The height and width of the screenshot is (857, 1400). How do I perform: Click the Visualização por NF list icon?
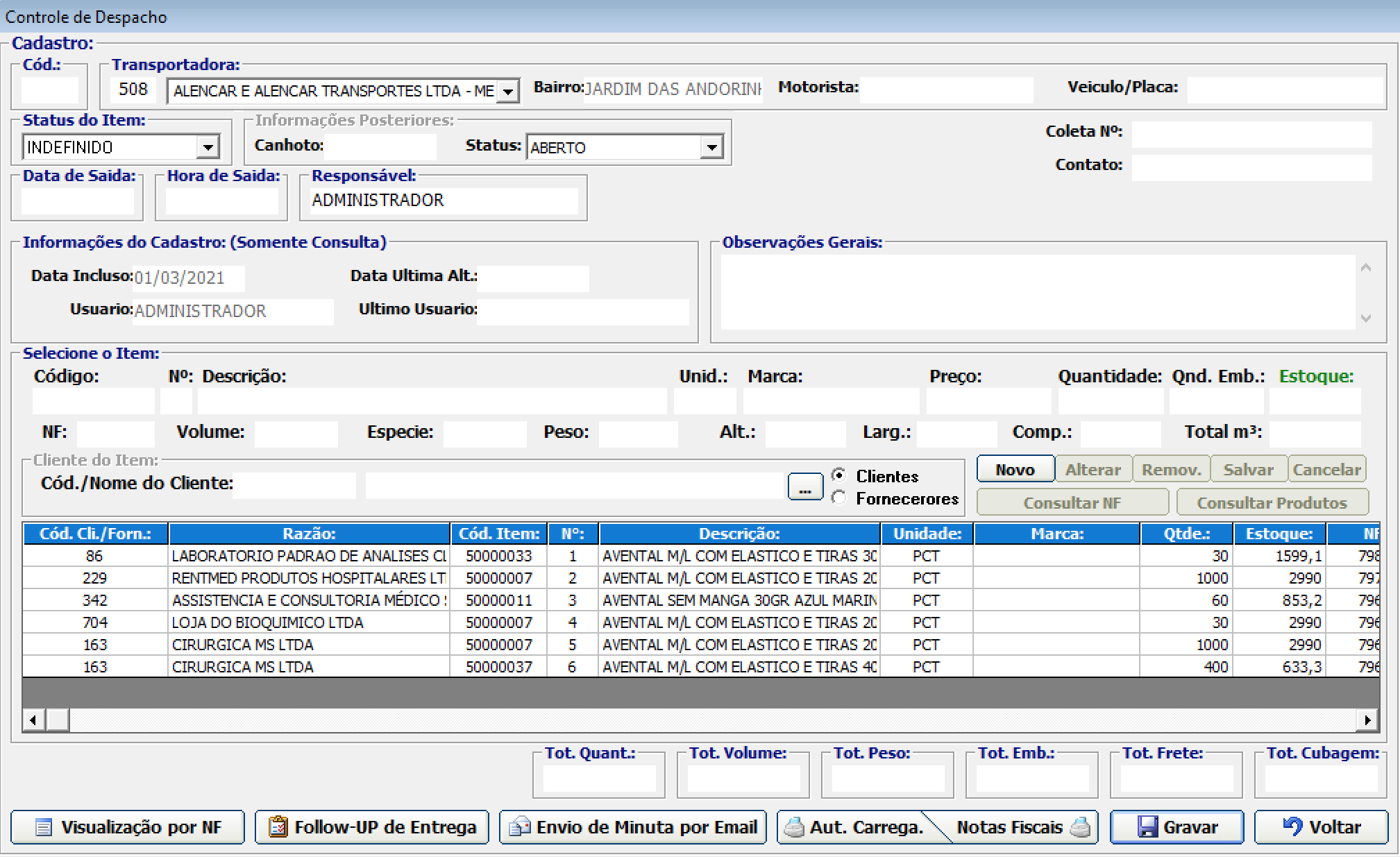(x=44, y=827)
